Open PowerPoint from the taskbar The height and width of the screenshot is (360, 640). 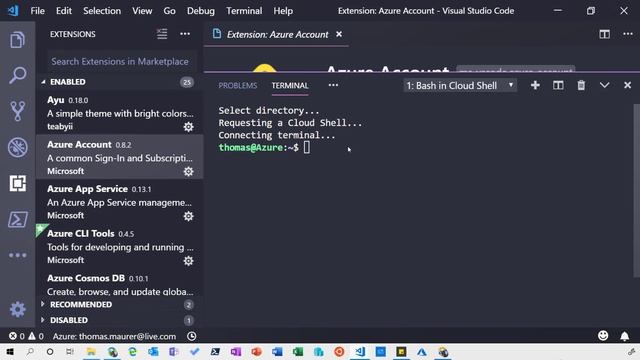pos(256,352)
